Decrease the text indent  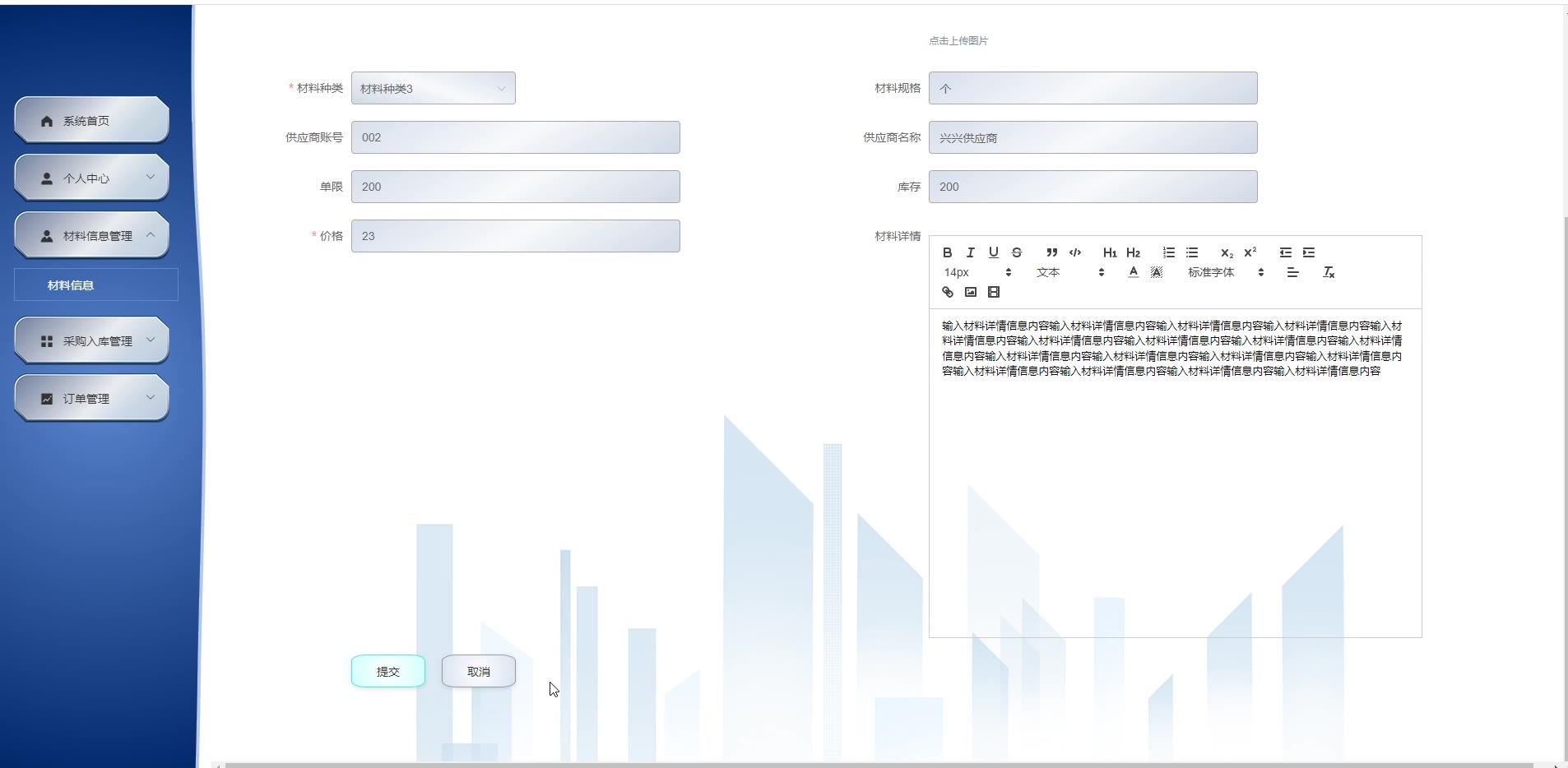tap(1285, 252)
